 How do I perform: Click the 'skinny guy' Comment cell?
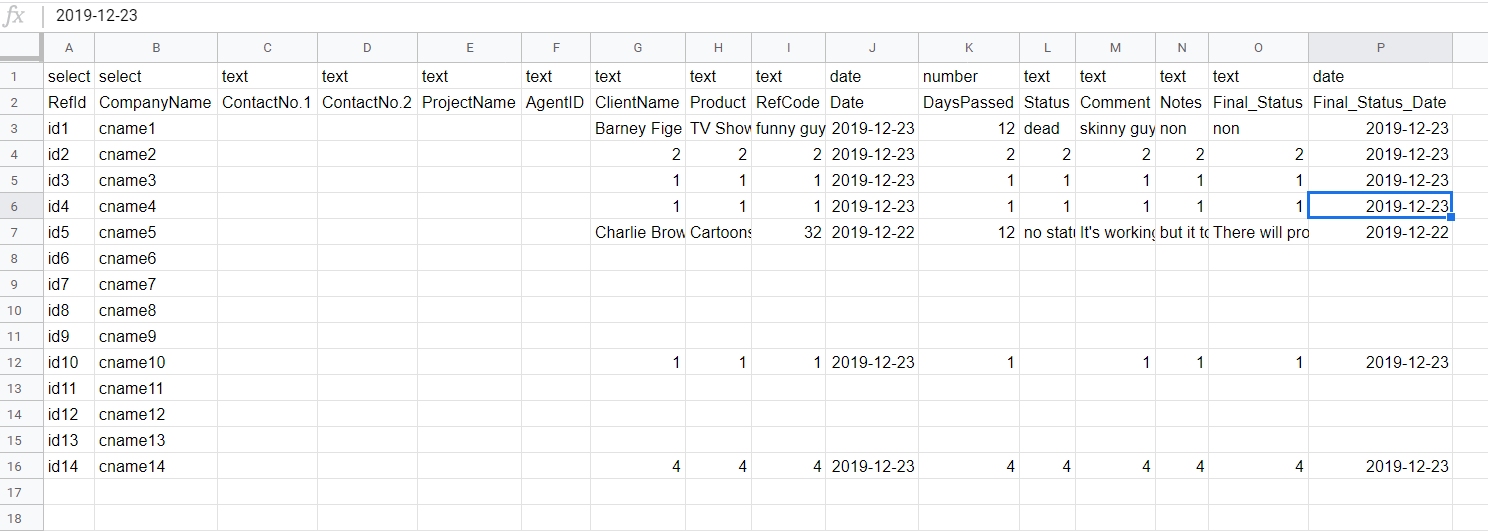[x=1116, y=128]
